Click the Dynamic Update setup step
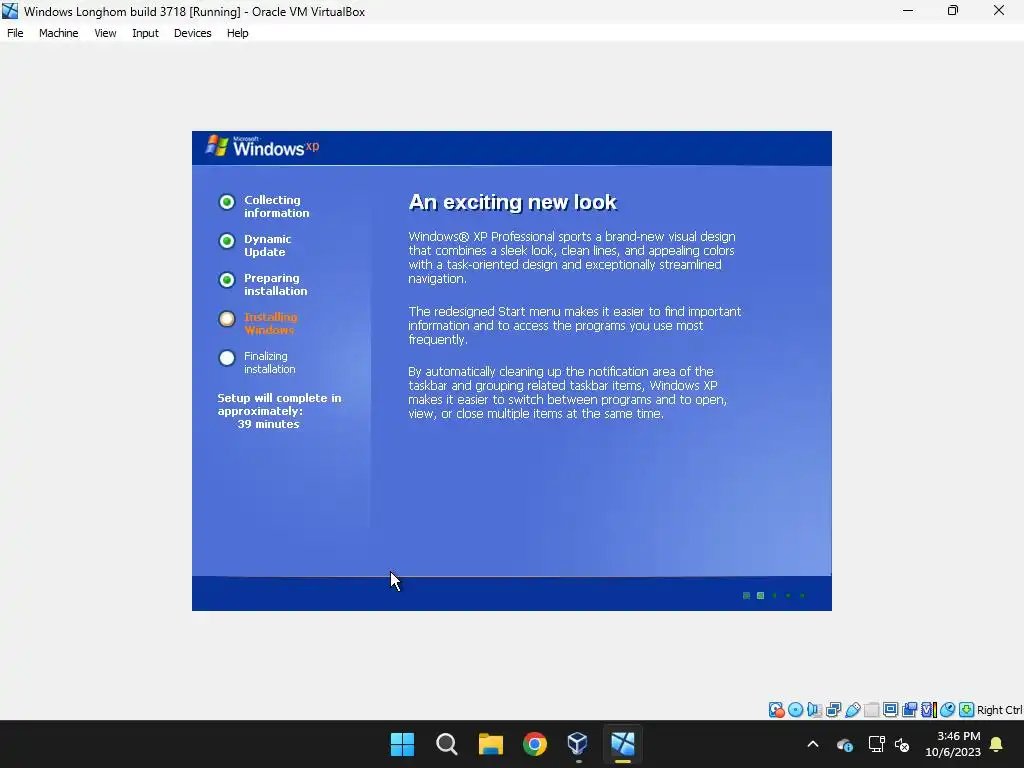This screenshot has height=768, width=1024. tap(255, 246)
